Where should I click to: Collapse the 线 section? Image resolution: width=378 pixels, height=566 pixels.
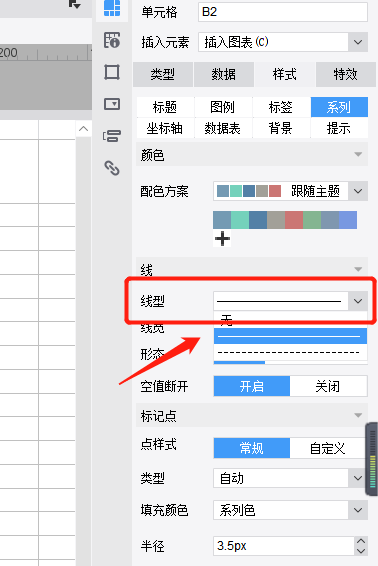[x=358, y=269]
